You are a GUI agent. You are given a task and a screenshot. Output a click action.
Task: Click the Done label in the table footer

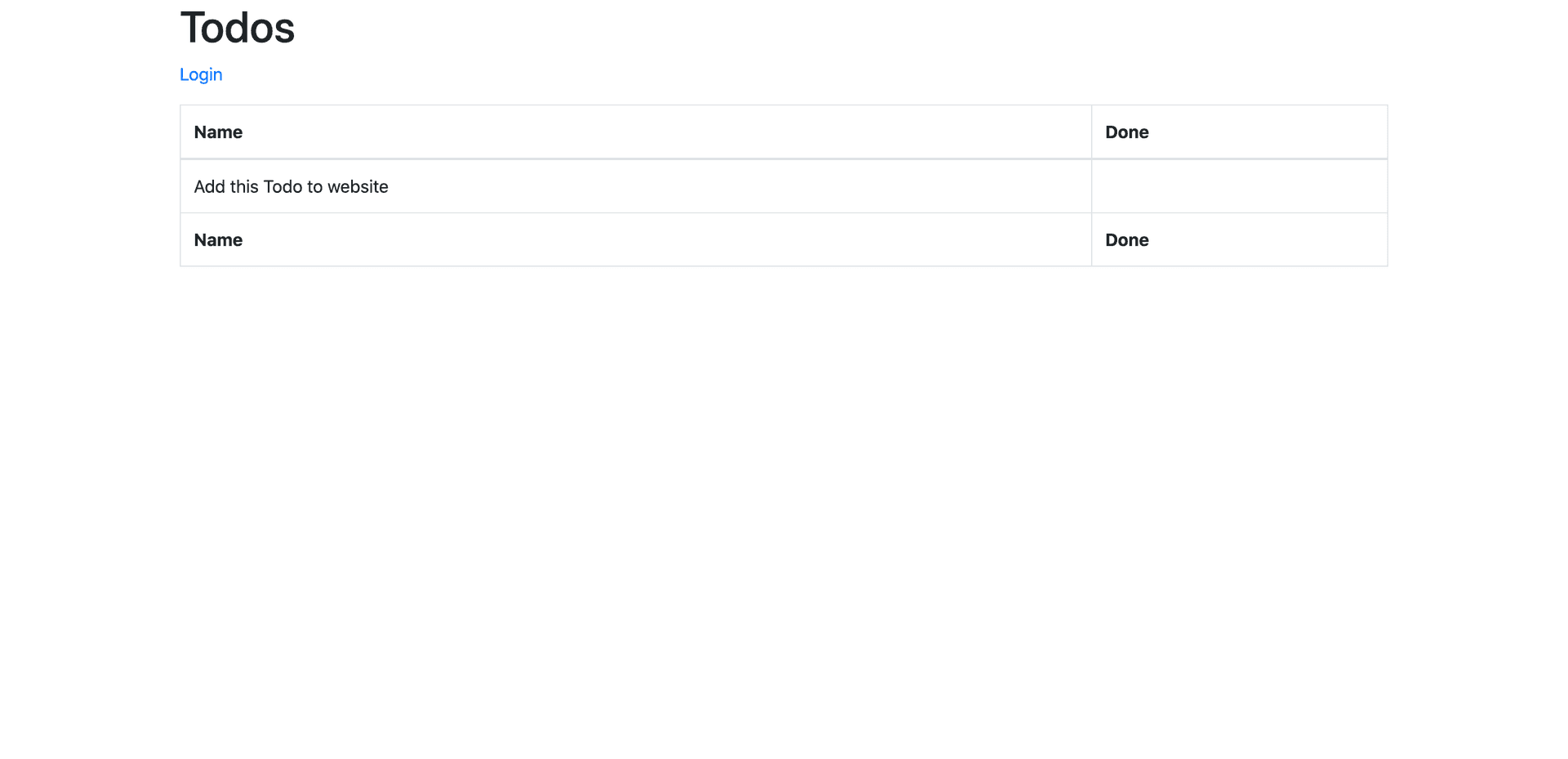1126,239
